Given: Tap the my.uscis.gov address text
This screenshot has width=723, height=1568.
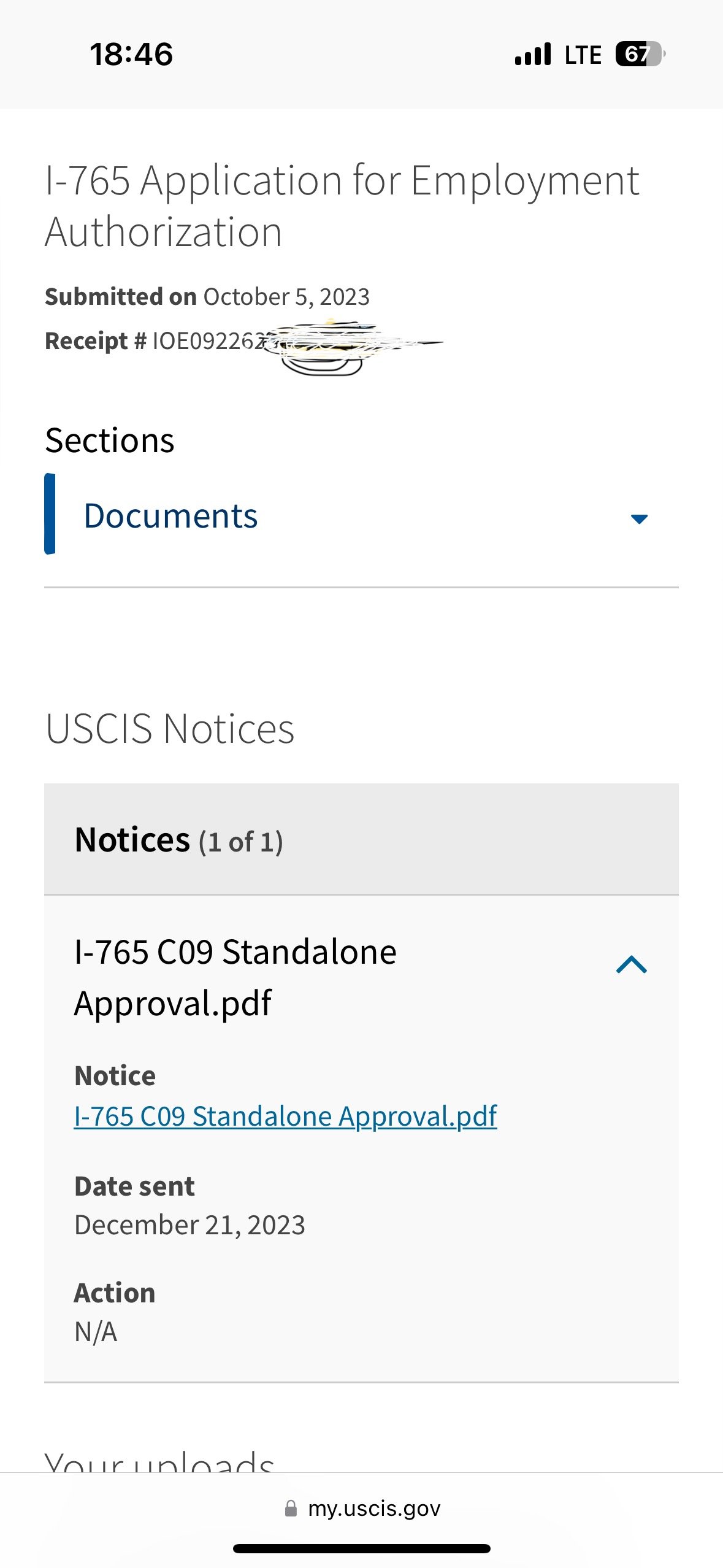Looking at the screenshot, I should pos(374,1508).
